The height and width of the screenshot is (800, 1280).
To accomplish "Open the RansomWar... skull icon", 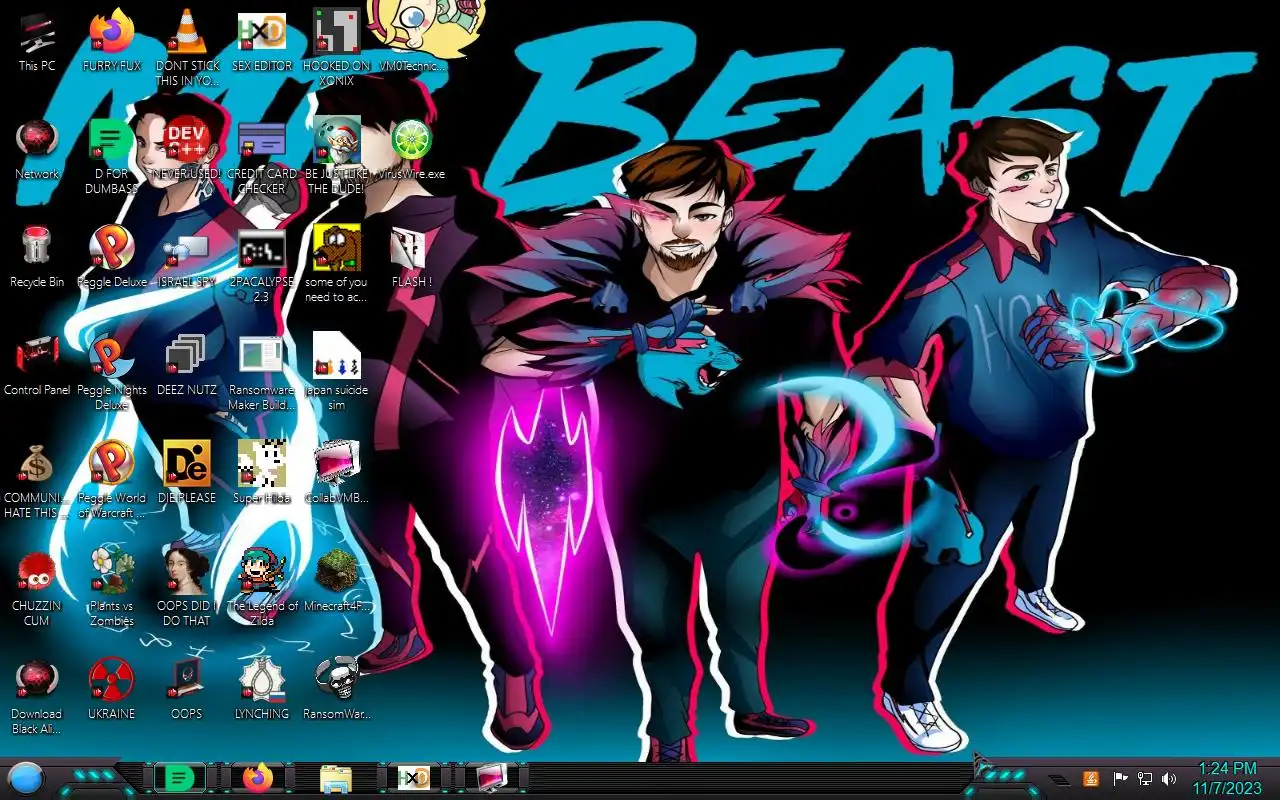I will 336,688.
